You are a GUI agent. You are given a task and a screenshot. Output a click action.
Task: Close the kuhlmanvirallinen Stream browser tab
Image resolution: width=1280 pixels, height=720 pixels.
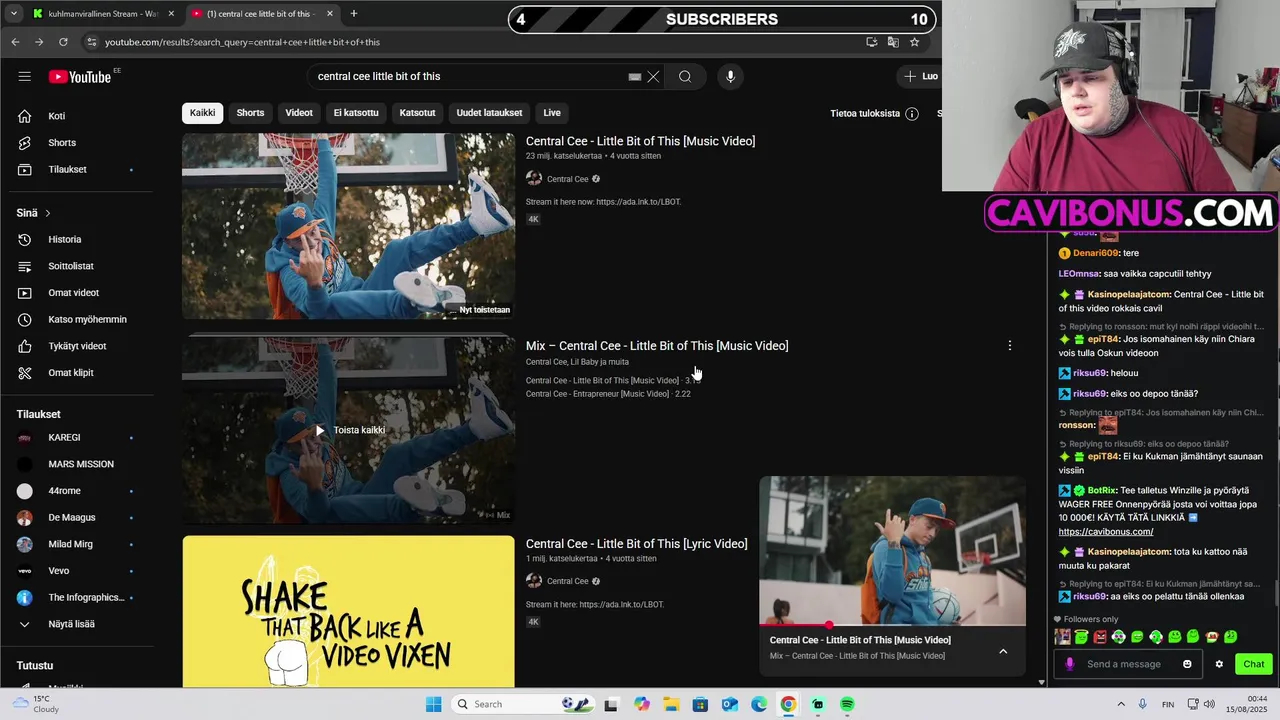coord(171,14)
